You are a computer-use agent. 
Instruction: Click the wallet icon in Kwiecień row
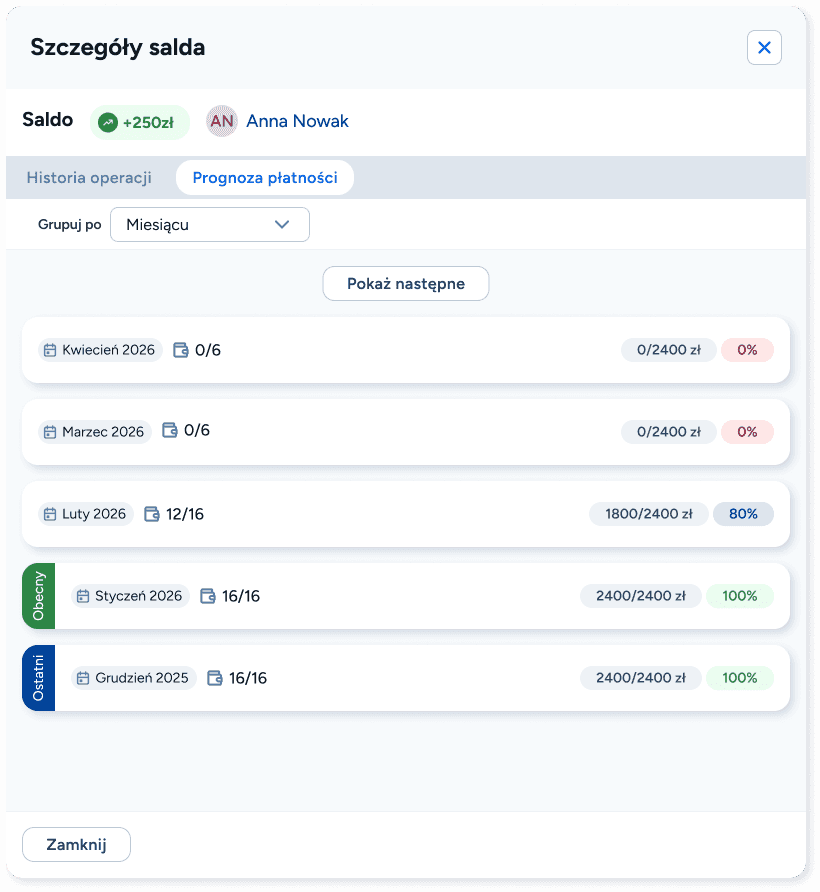181,350
